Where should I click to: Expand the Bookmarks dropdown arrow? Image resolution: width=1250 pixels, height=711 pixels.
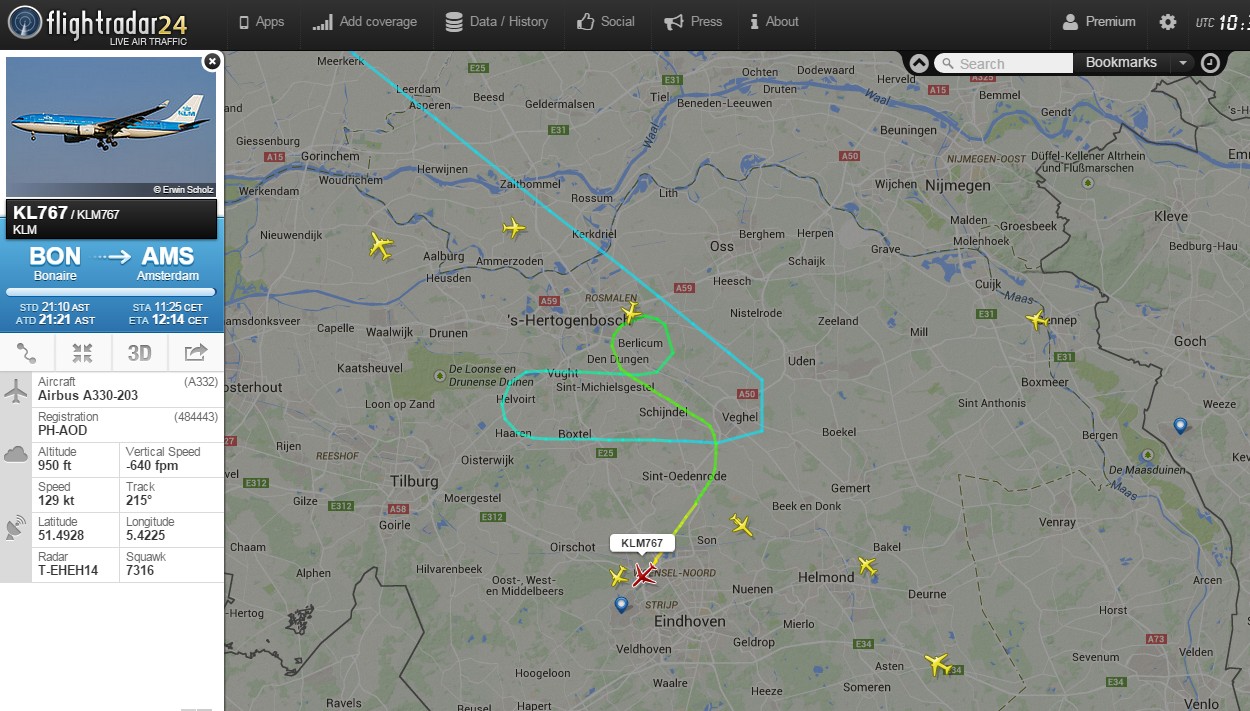pos(1183,63)
